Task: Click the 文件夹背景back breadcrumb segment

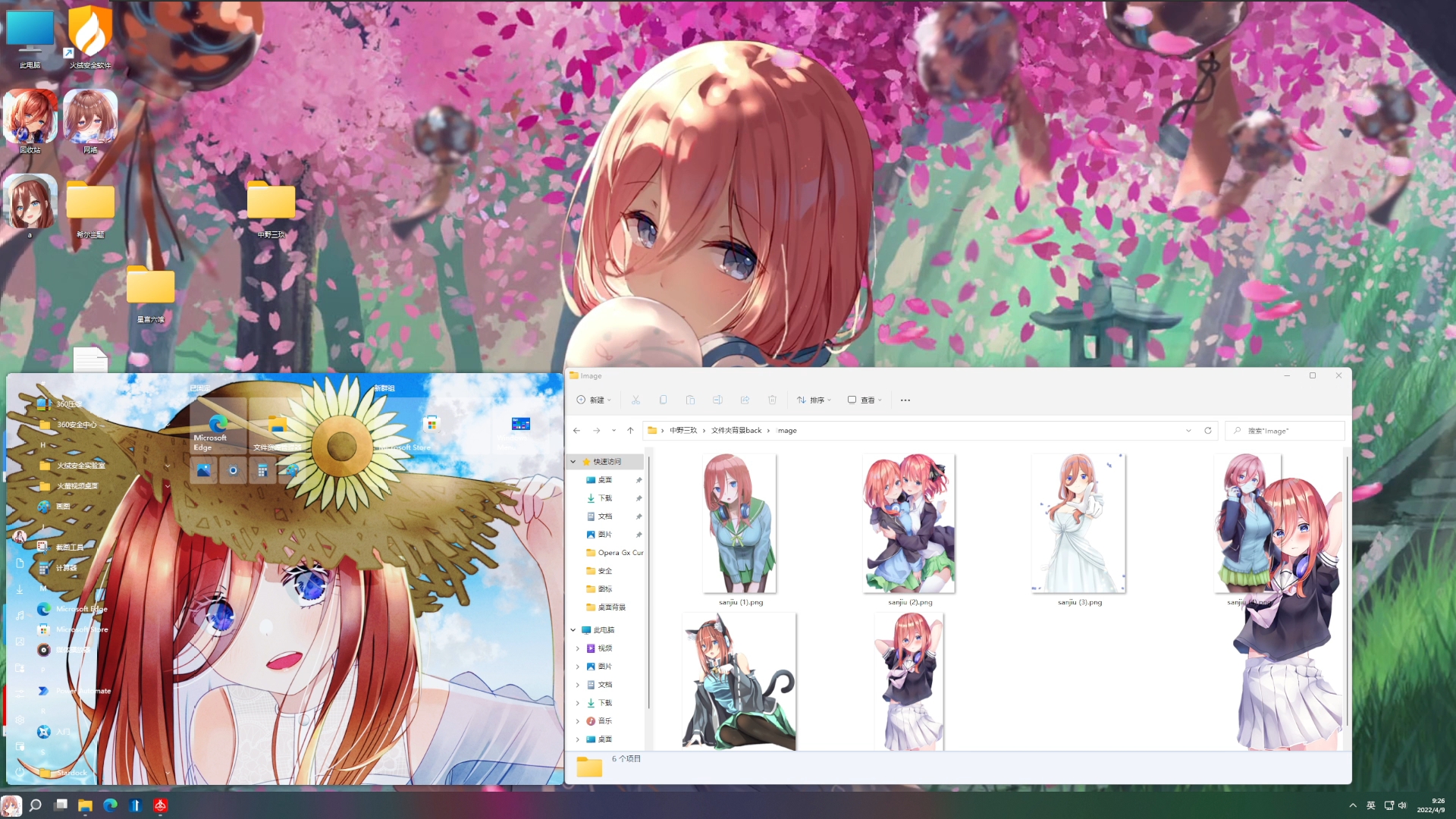Action: [x=736, y=430]
